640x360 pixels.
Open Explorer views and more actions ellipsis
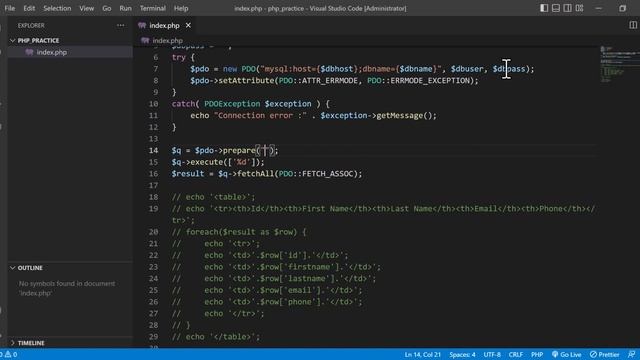[120, 25]
